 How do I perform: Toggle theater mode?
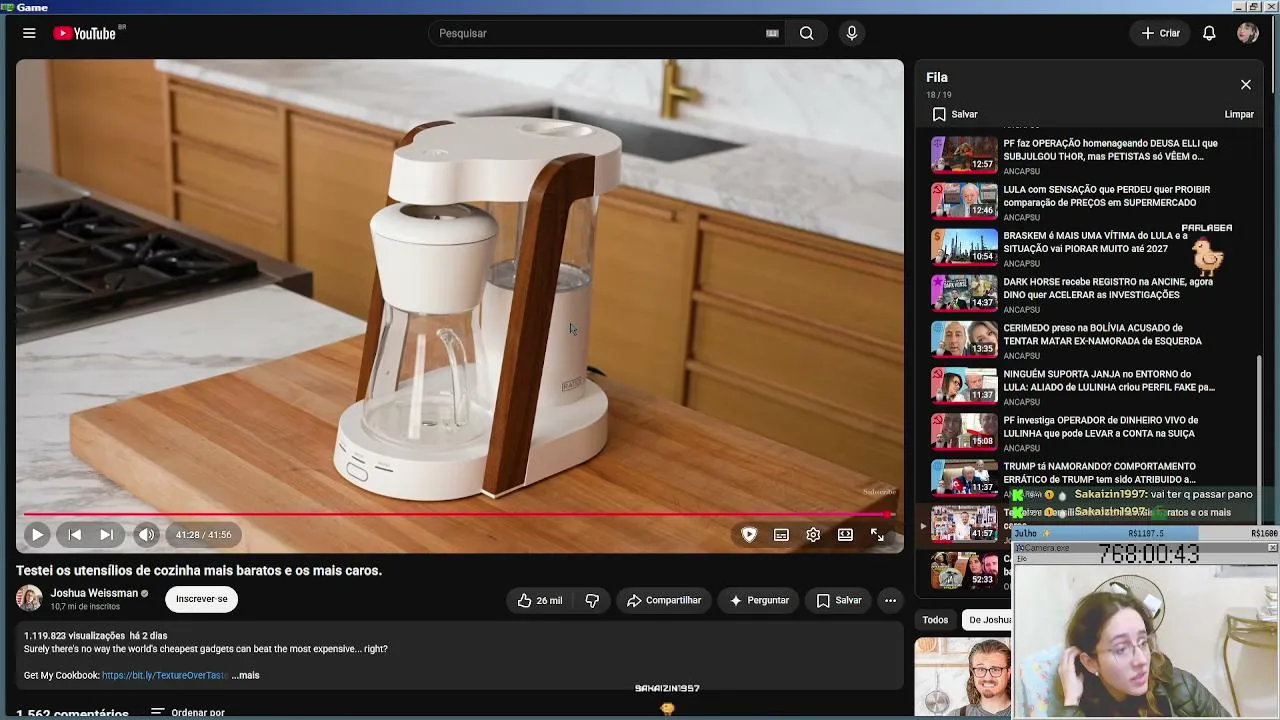pos(845,535)
